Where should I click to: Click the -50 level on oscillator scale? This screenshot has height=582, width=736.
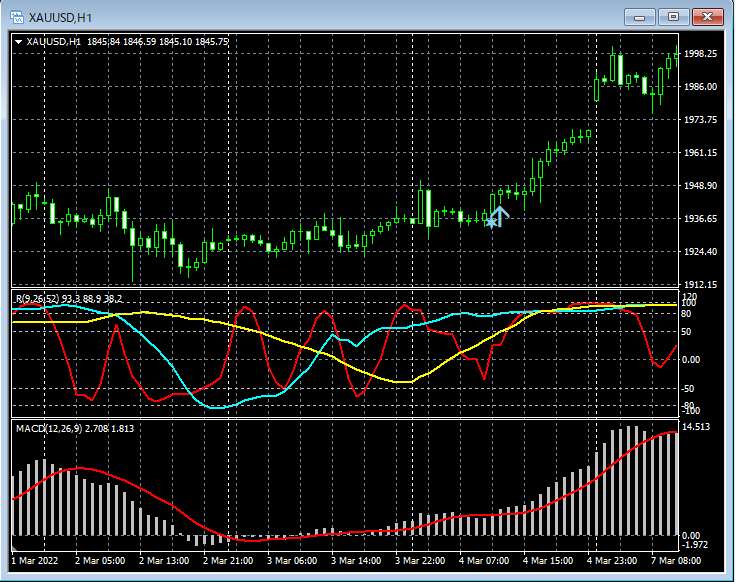point(688,389)
